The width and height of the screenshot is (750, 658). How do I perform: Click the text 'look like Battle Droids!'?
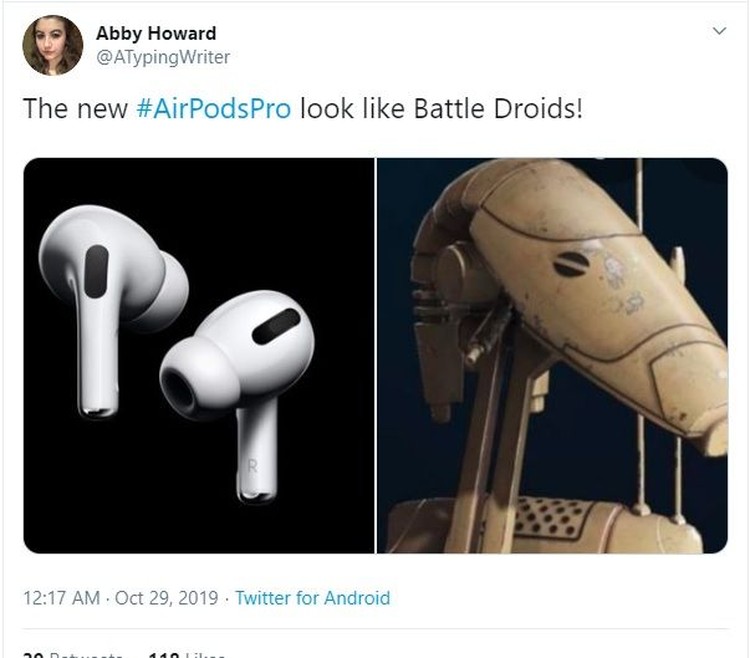click(441, 109)
